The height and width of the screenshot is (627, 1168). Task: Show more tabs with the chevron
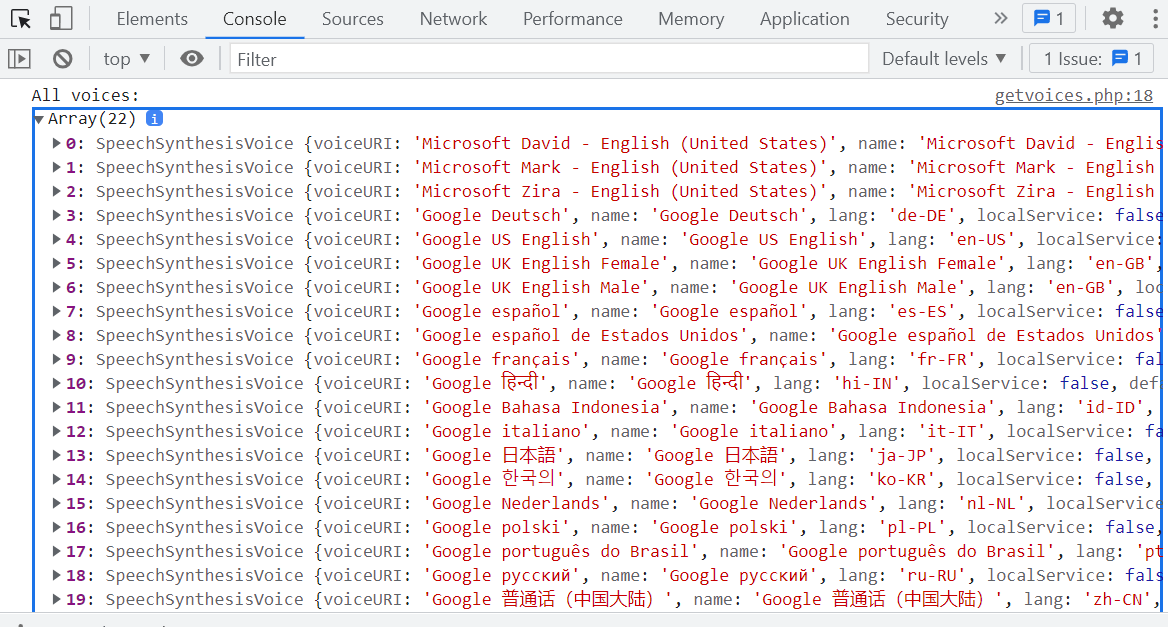pos(1000,19)
